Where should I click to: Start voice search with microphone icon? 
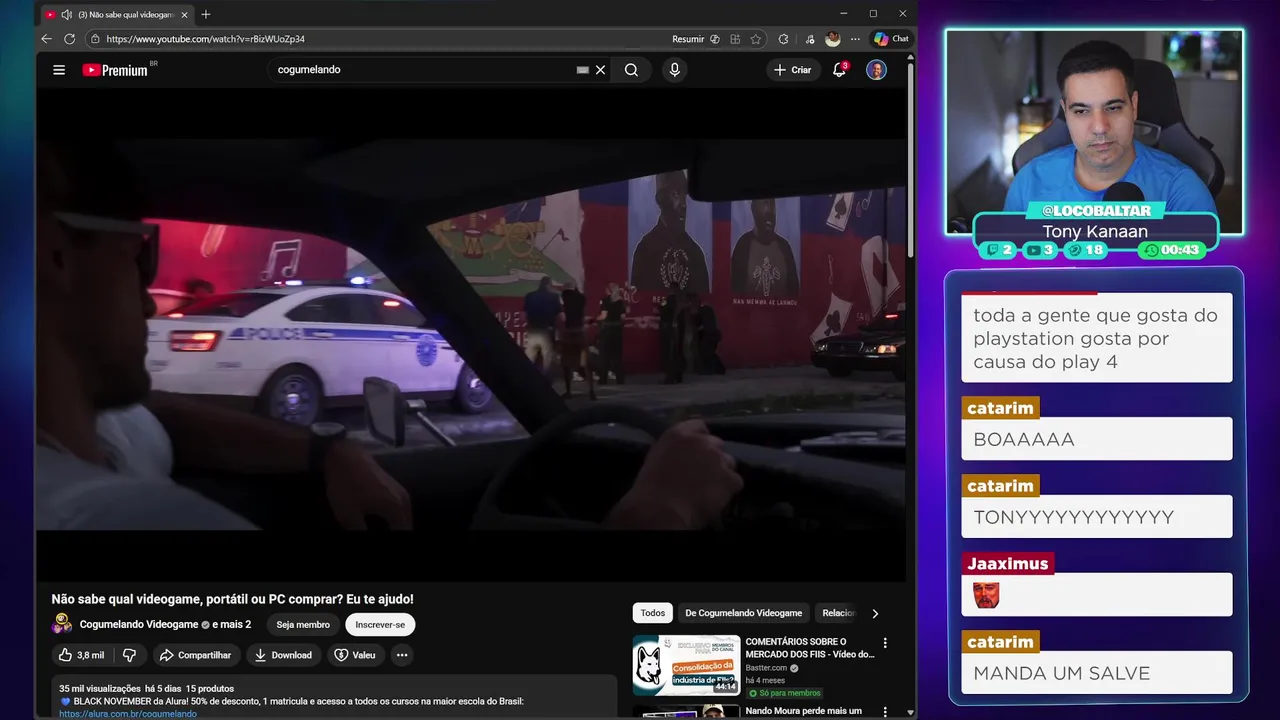(x=674, y=70)
